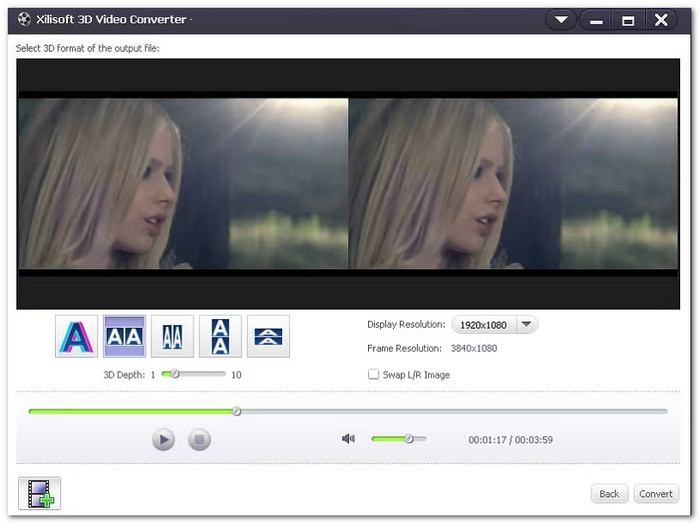This screenshot has width=700, height=524.
Task: Click the 00:01:17 / 00:03:59 time display
Action: click(x=511, y=440)
